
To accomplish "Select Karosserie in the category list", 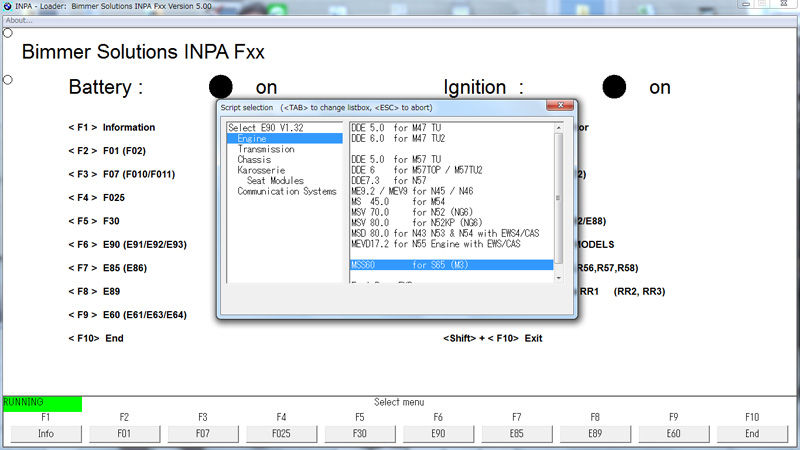I will coord(261,170).
